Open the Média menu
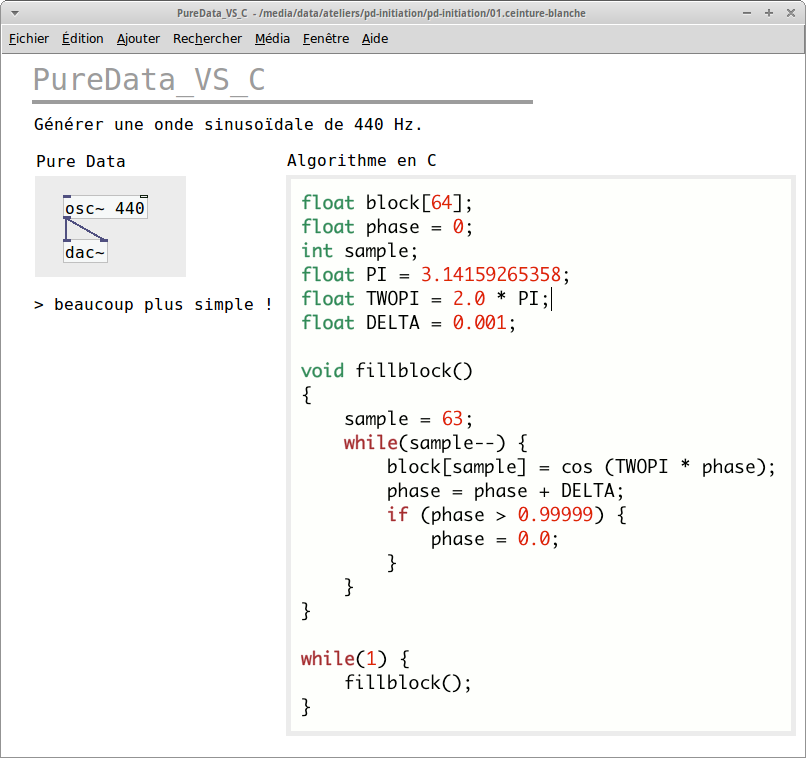Image resolution: width=806 pixels, height=758 pixels. click(272, 39)
